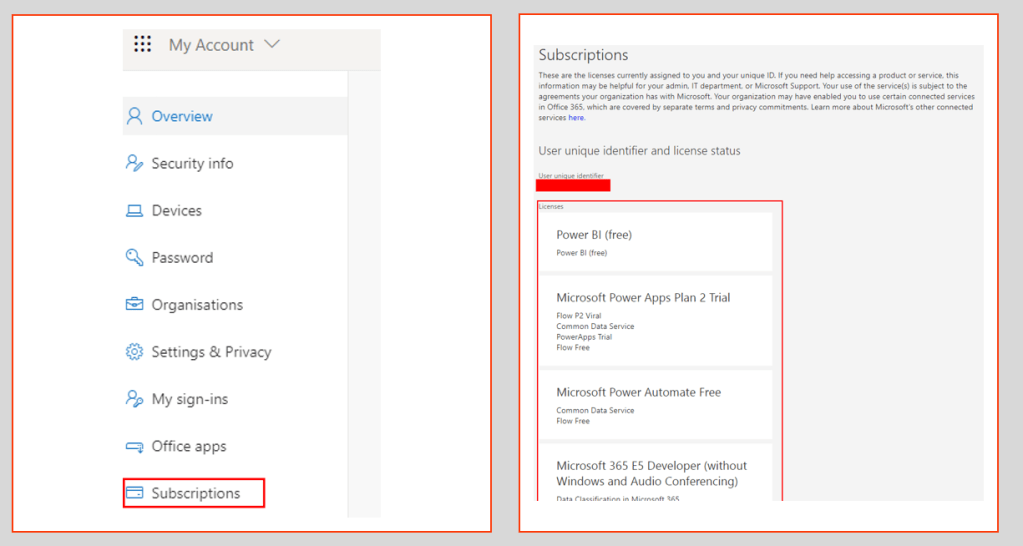The image size is (1023, 546).
Task: Click the redacted user unique identifier value
Action: 573,185
